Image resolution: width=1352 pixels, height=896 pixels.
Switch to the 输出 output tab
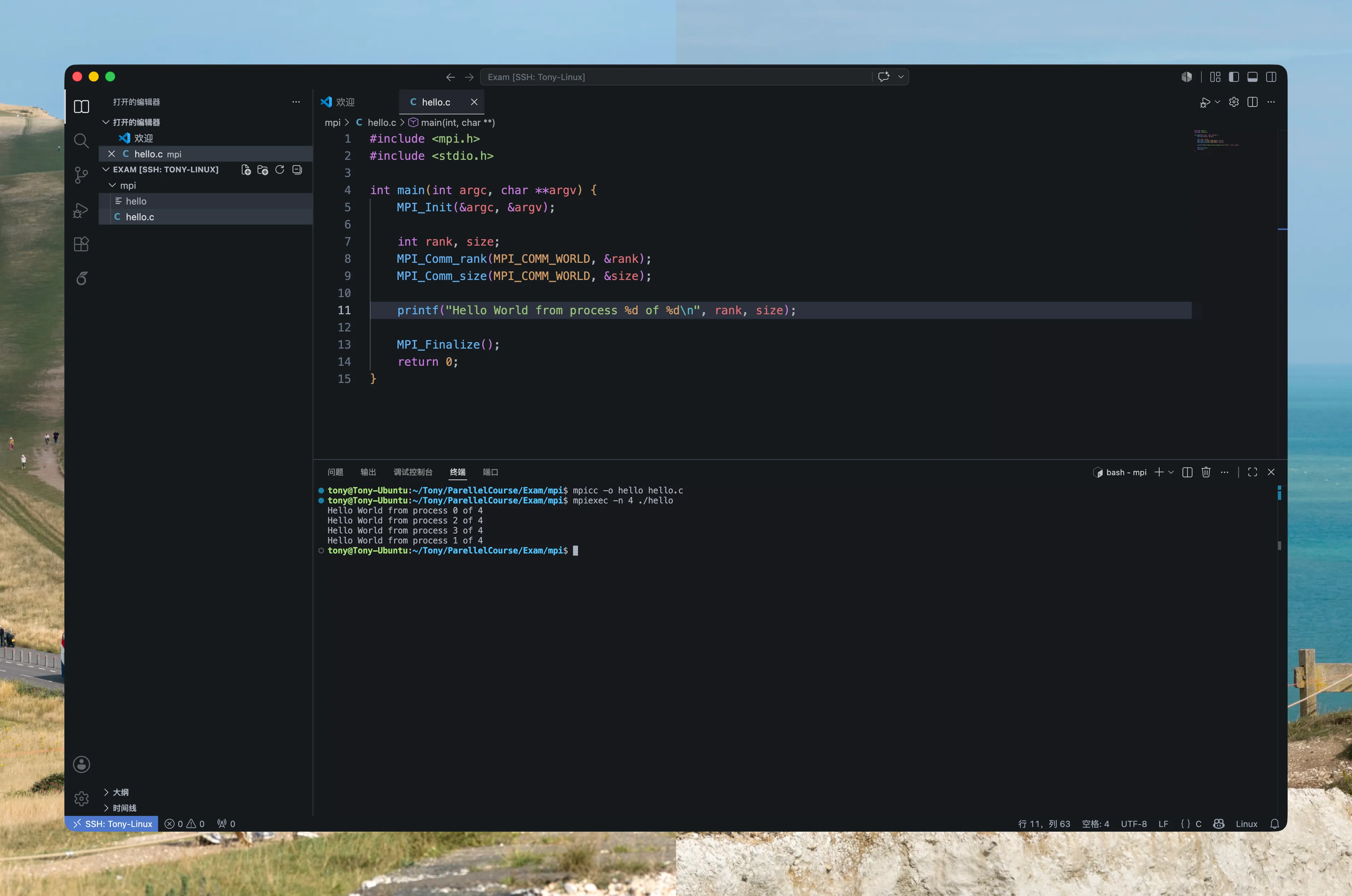368,473
